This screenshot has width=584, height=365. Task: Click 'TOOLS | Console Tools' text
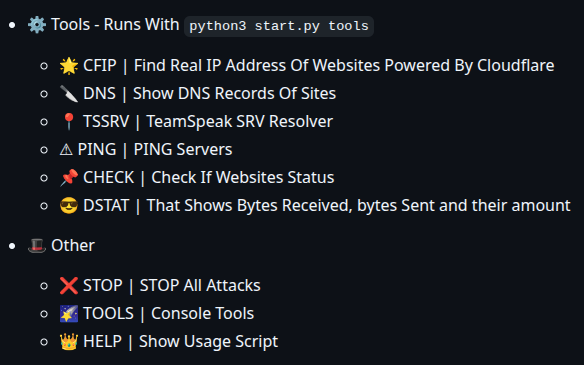click(x=168, y=313)
